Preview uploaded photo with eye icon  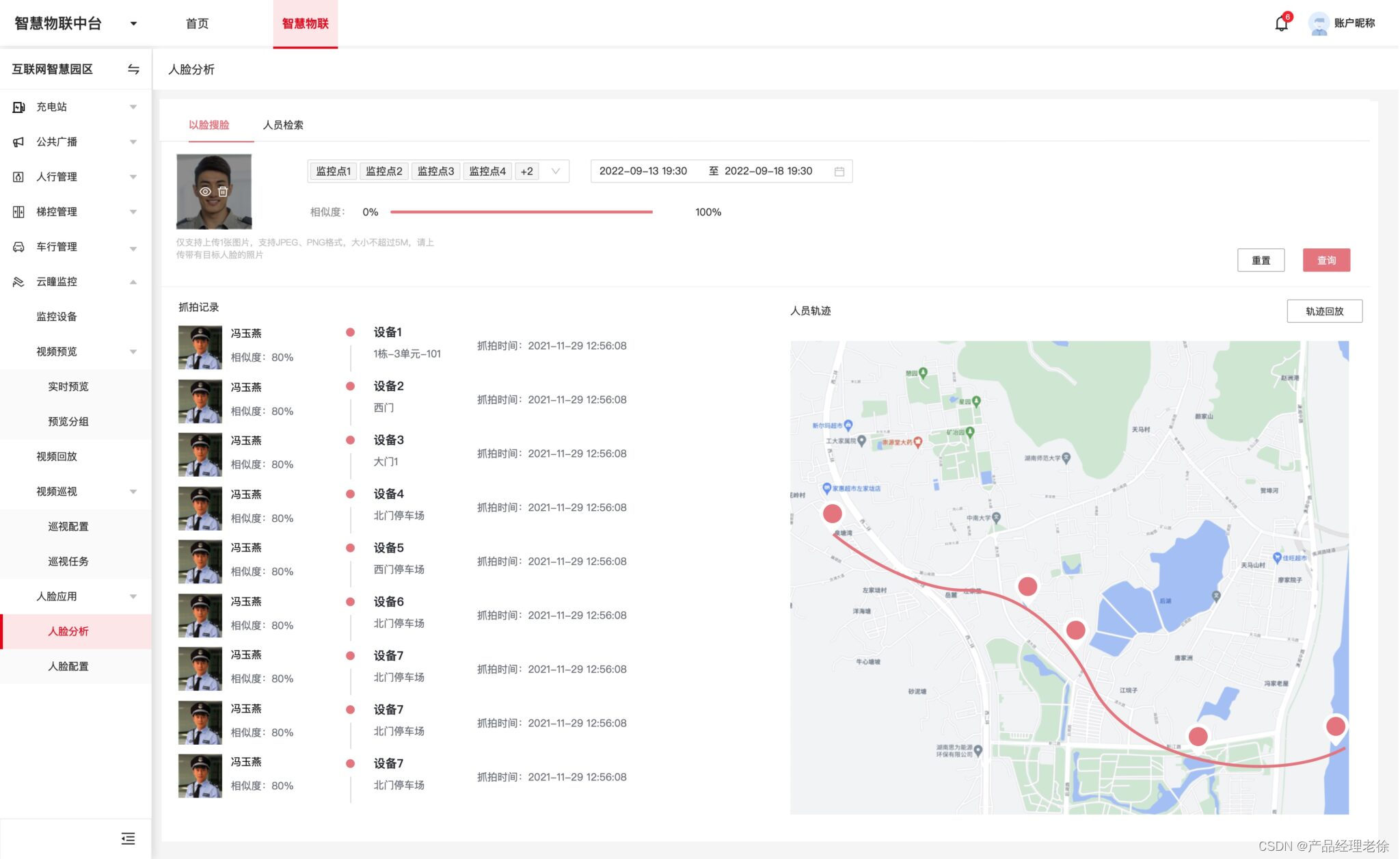(204, 191)
